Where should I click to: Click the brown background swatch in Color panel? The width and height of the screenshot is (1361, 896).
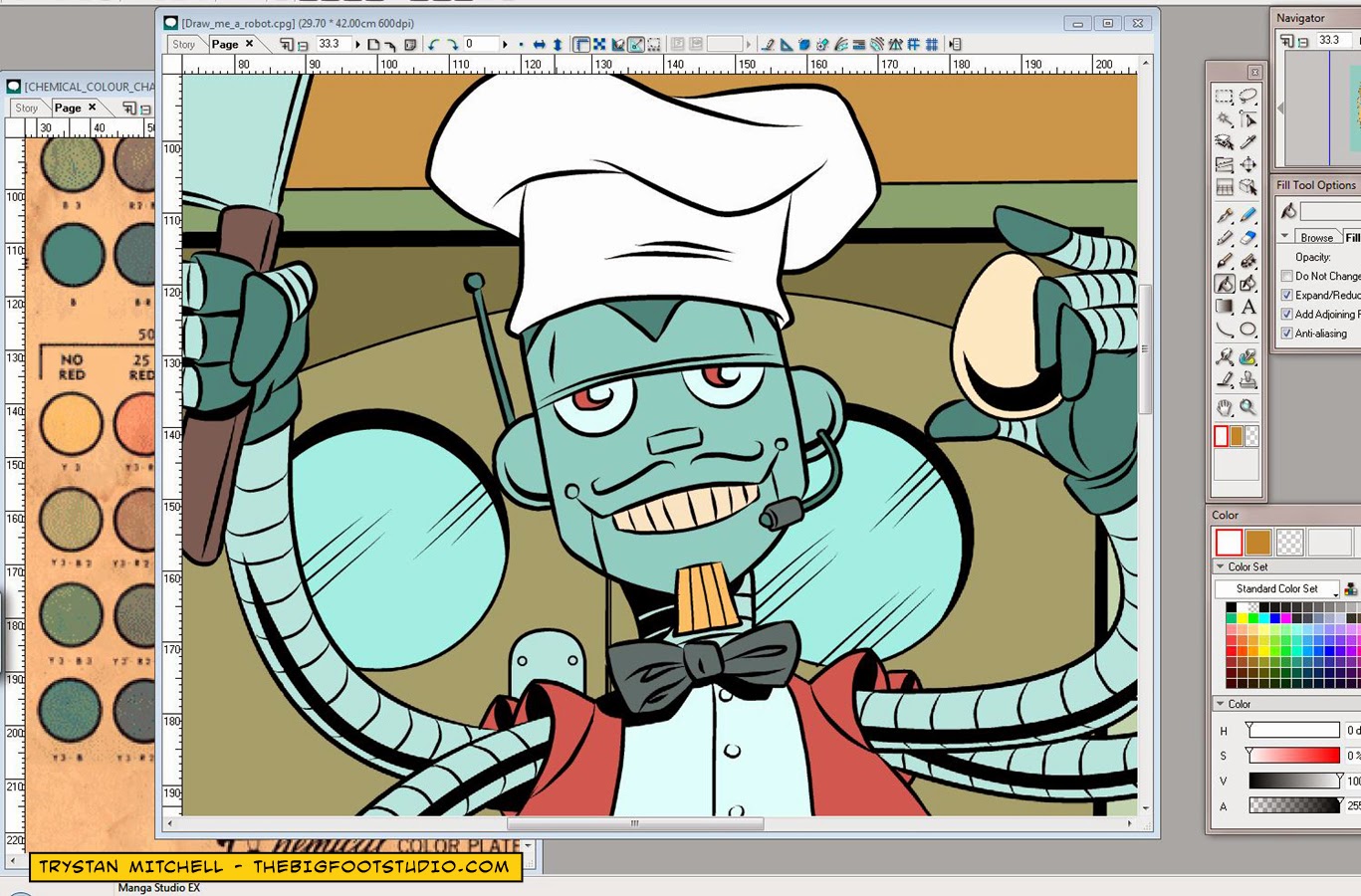coord(1257,542)
